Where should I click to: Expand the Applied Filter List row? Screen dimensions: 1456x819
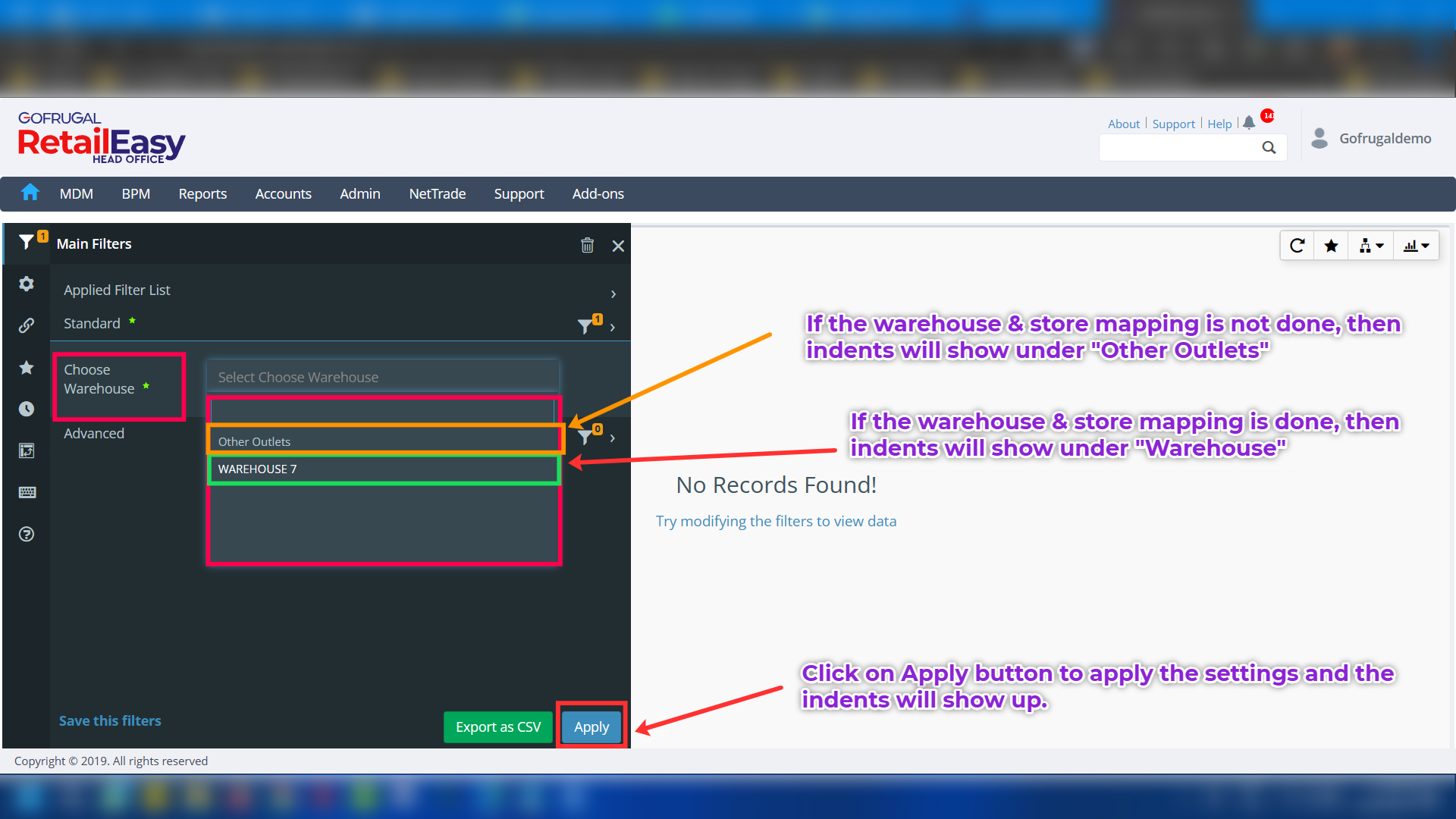click(613, 293)
